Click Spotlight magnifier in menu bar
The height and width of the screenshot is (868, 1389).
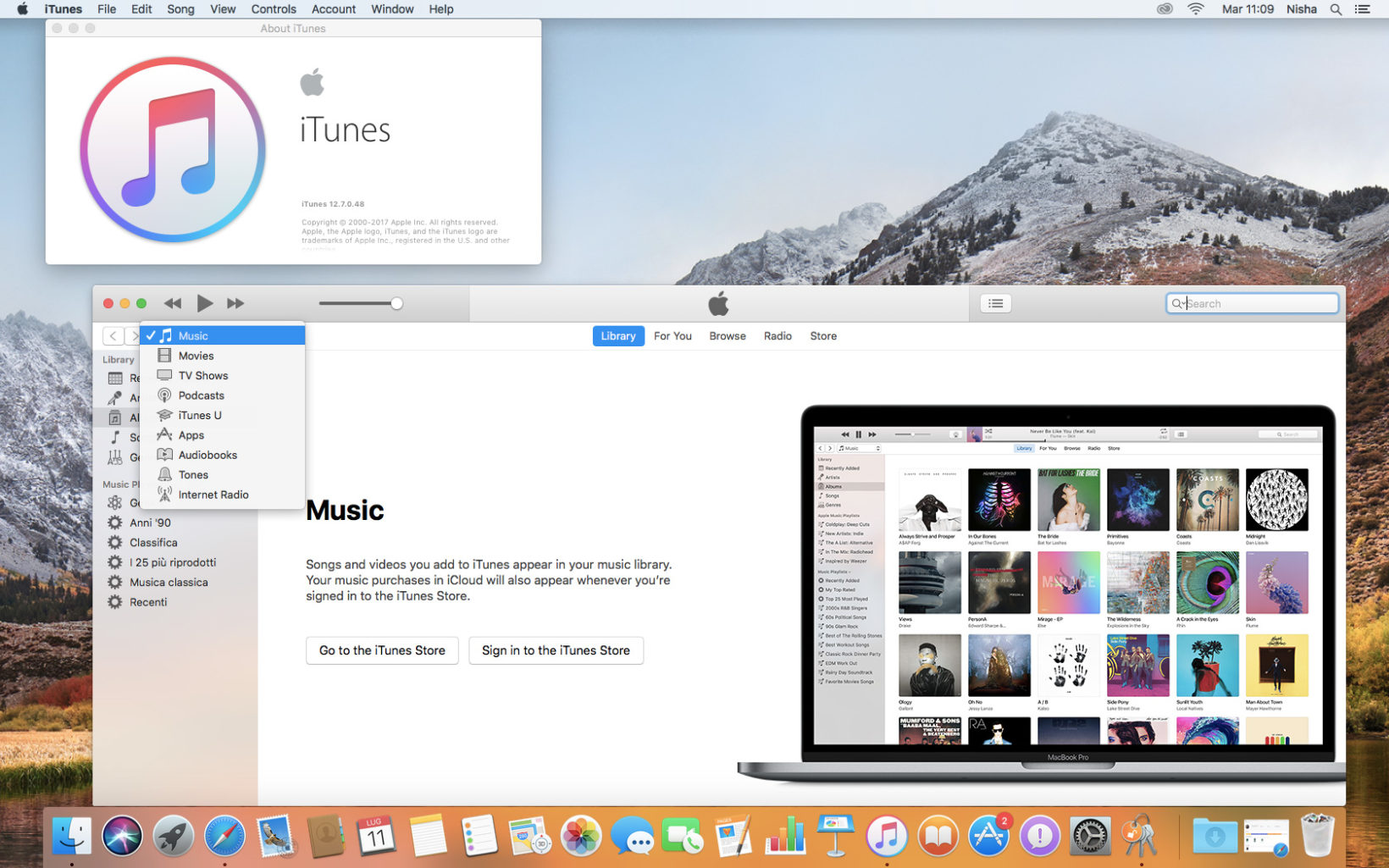pos(1336,9)
